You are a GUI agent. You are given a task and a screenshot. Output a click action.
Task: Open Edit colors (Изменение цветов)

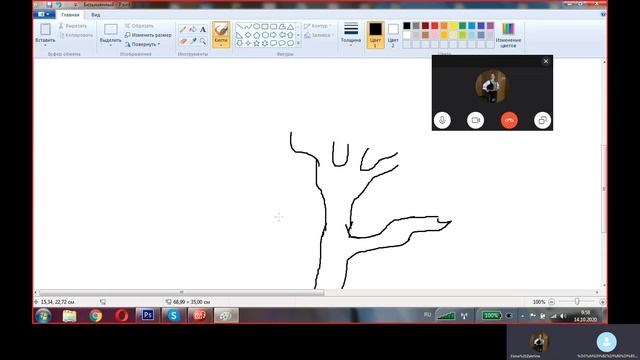[x=508, y=35]
